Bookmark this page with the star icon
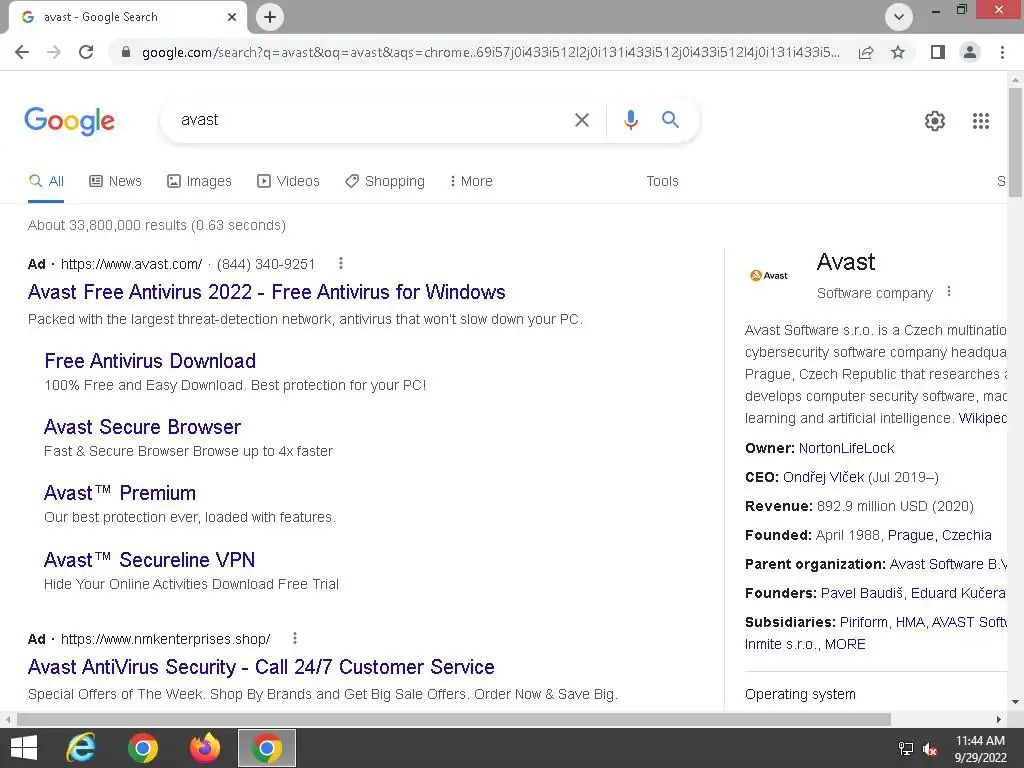This screenshot has width=1024, height=768. click(x=898, y=52)
